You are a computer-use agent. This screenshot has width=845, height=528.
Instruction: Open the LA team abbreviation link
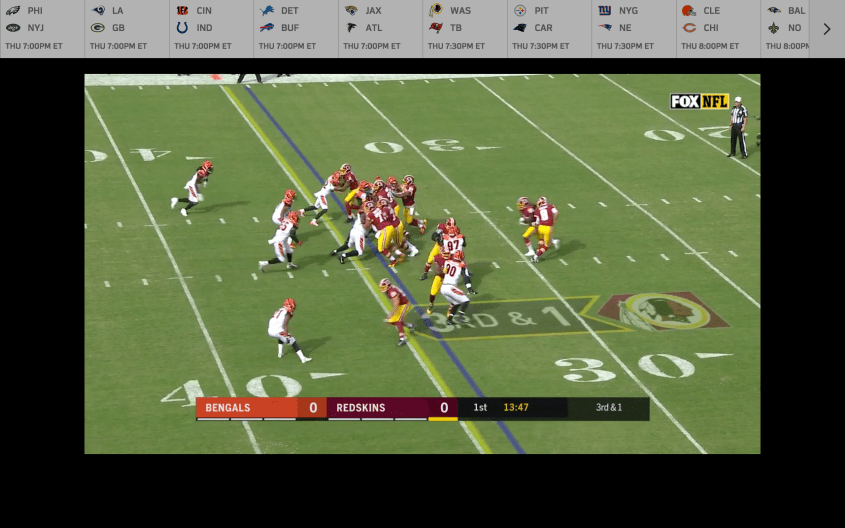(118, 11)
